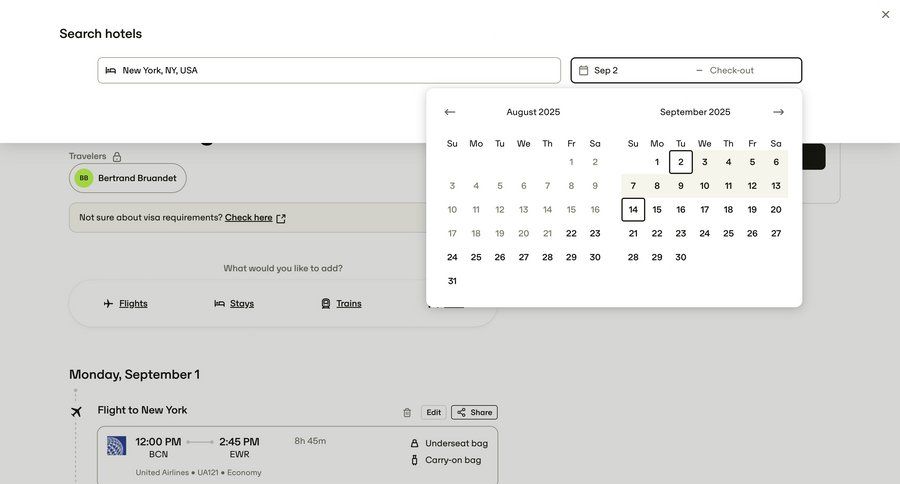Screen dimensions: 900x484
Task: Click the train icon beside Trains
Action: pos(325,303)
